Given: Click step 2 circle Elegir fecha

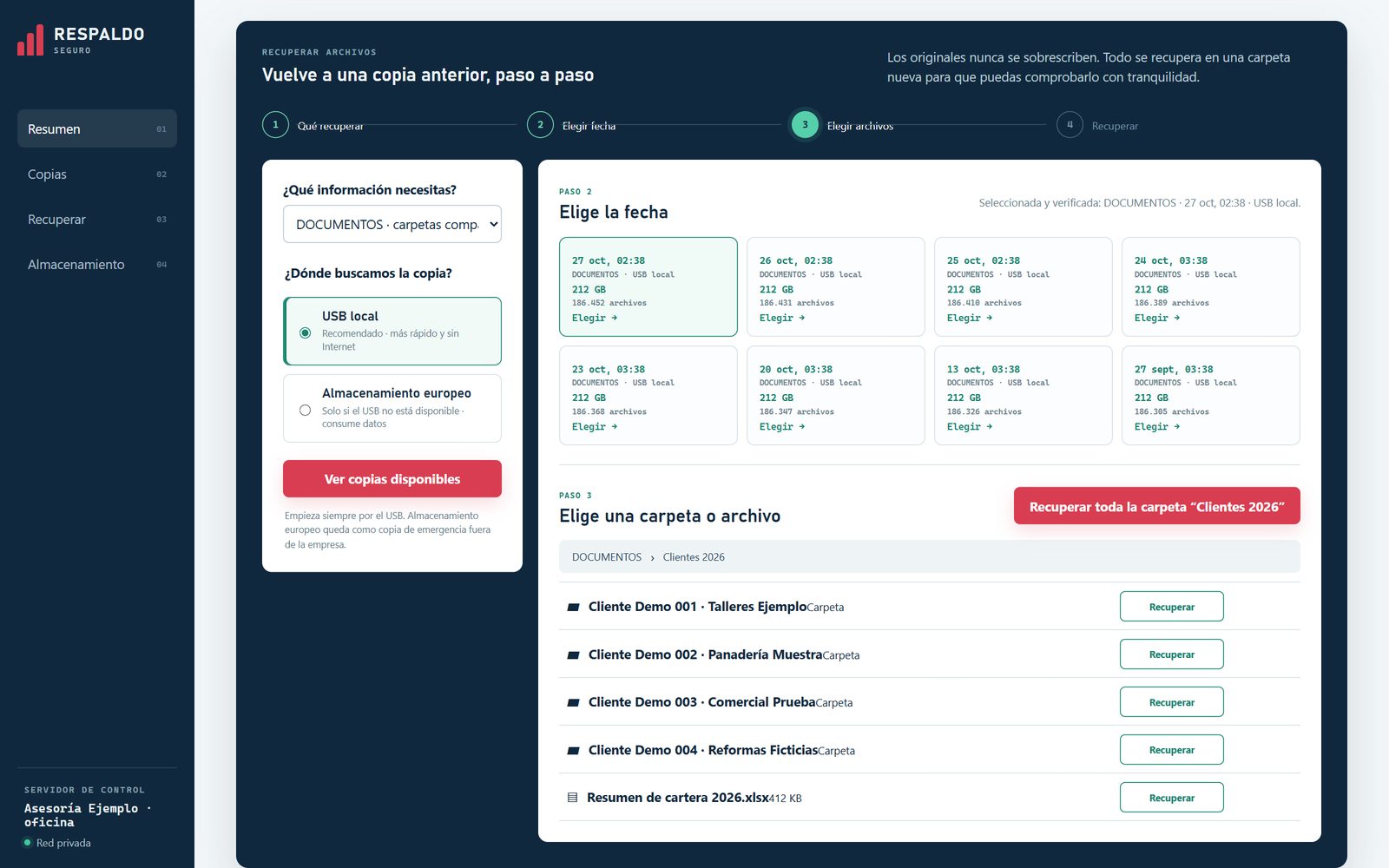Looking at the screenshot, I should tap(540, 125).
